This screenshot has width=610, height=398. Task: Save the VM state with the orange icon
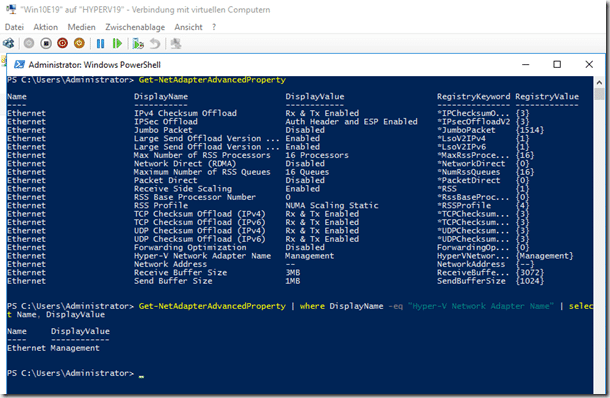point(79,43)
